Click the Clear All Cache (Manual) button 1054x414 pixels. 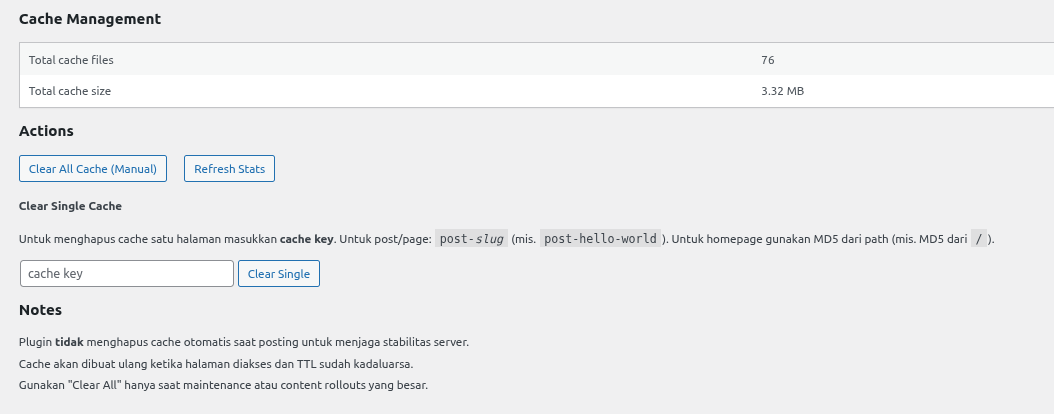[93, 169]
